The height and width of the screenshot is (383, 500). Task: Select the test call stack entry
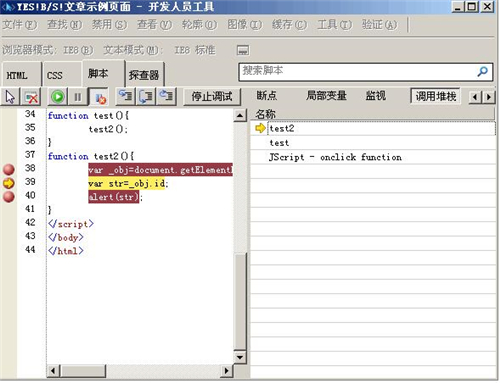tap(373, 143)
